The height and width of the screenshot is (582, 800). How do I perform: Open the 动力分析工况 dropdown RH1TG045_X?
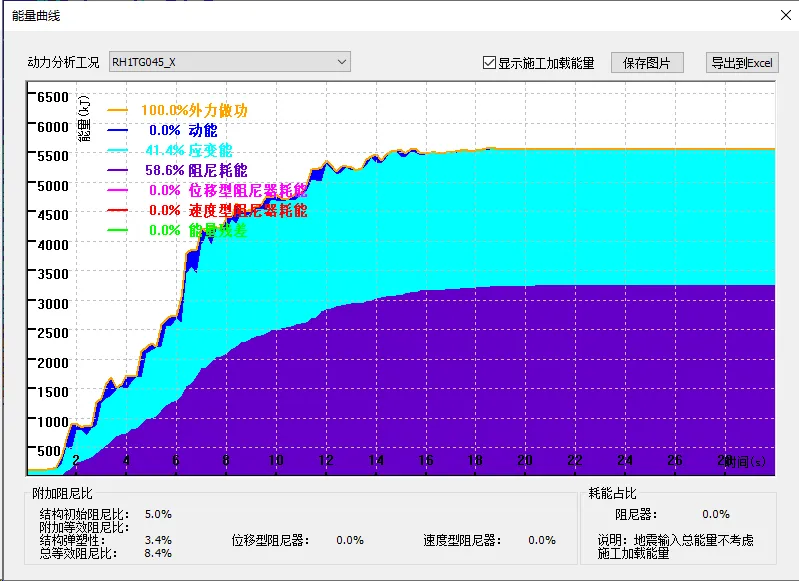click(230, 62)
